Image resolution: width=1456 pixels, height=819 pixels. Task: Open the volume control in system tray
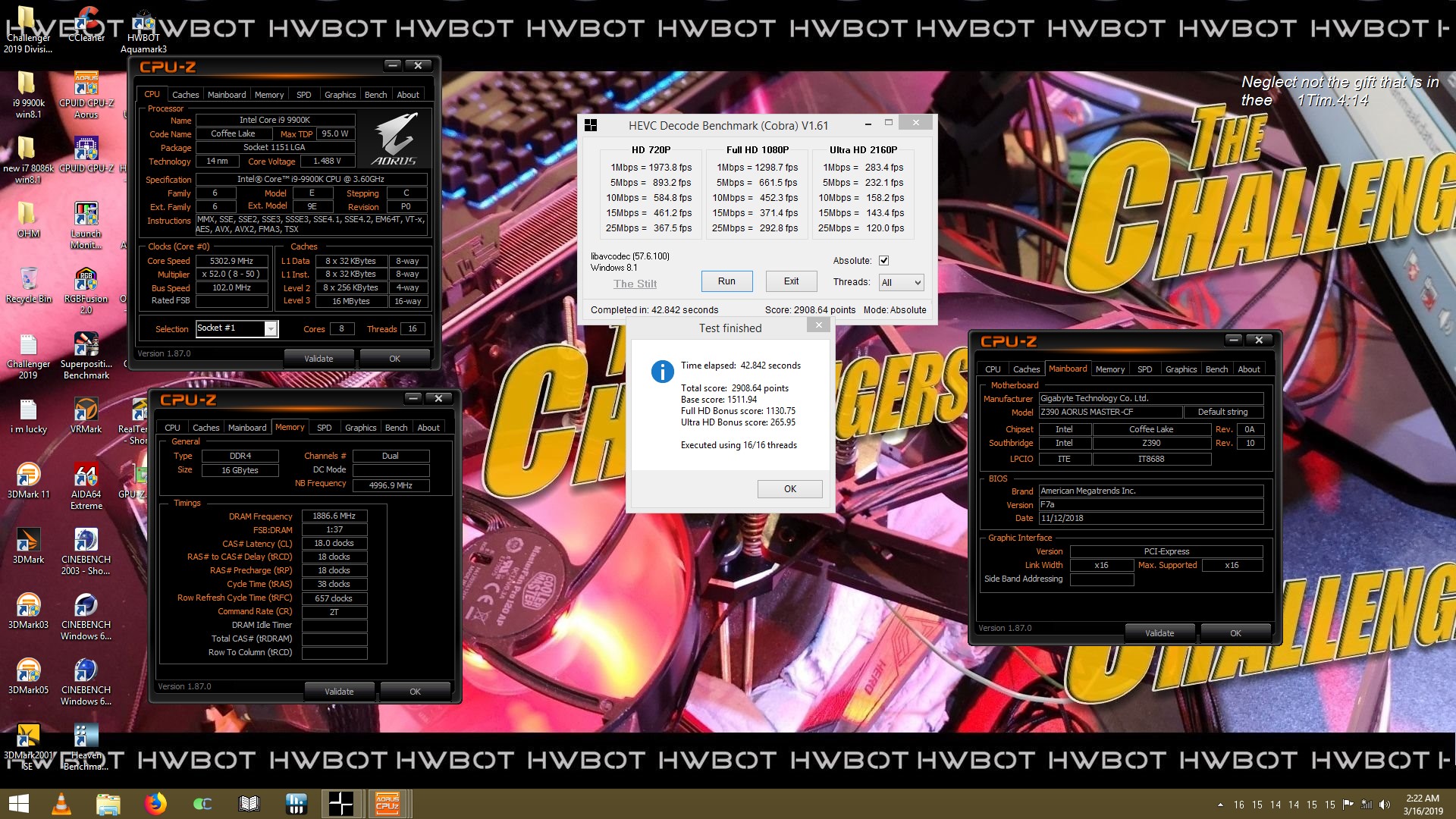point(1385,805)
